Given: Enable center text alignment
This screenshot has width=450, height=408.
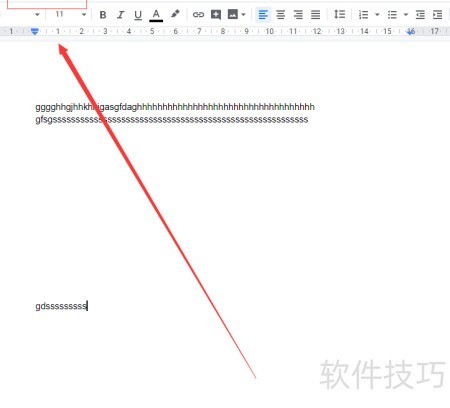Looking at the screenshot, I should (x=281, y=15).
